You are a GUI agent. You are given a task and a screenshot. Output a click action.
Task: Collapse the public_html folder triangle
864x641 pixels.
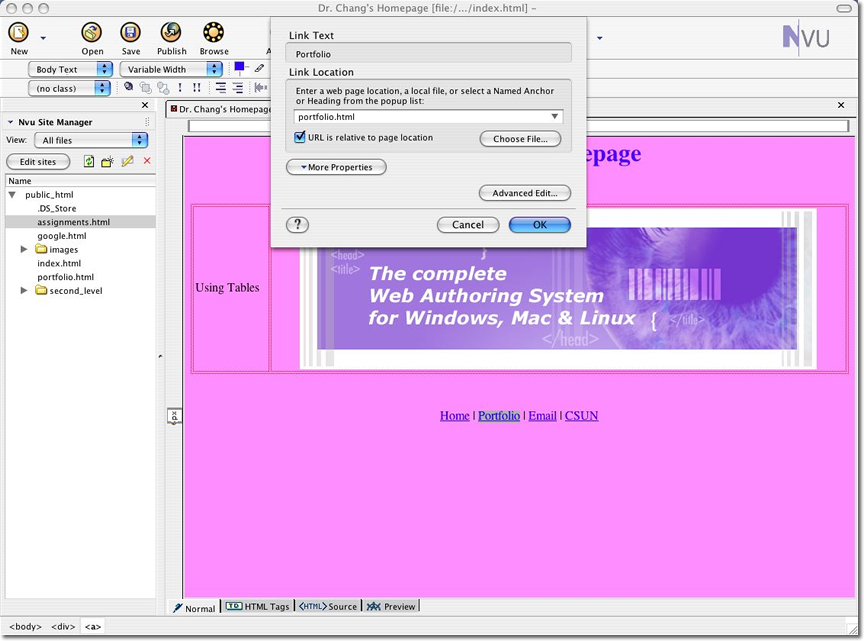[12, 195]
